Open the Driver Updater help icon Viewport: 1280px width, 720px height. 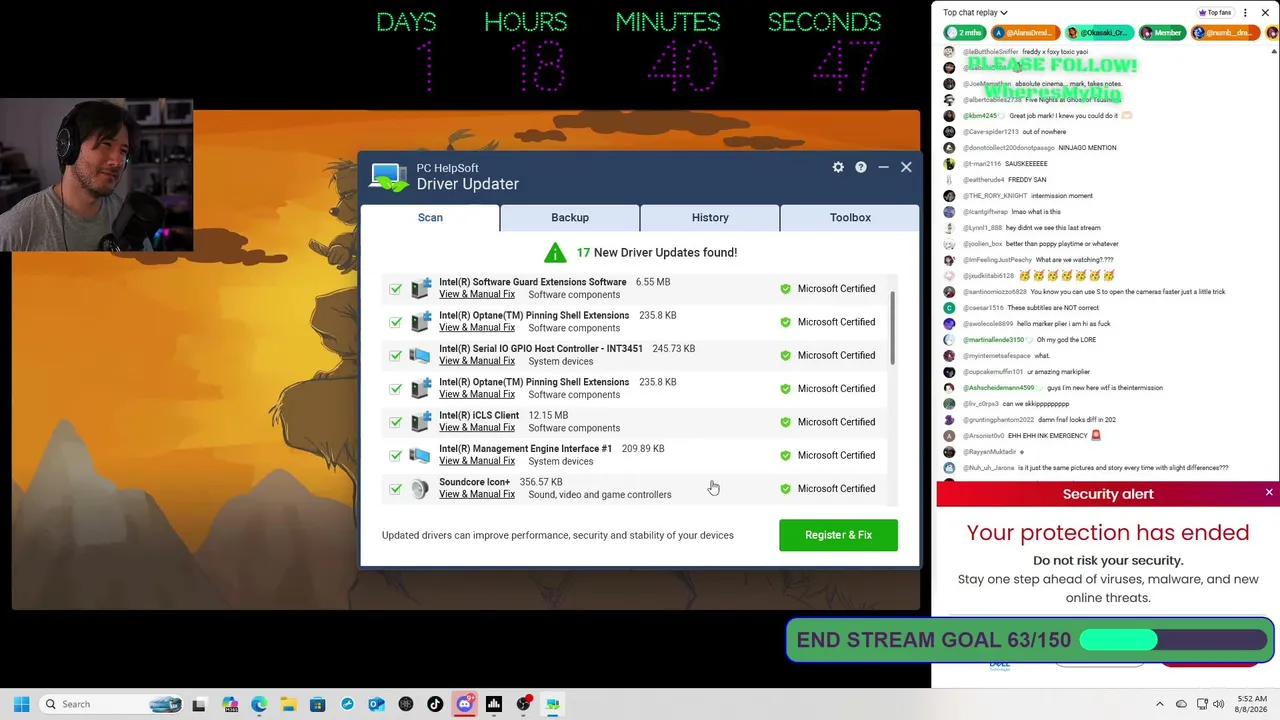(x=861, y=167)
